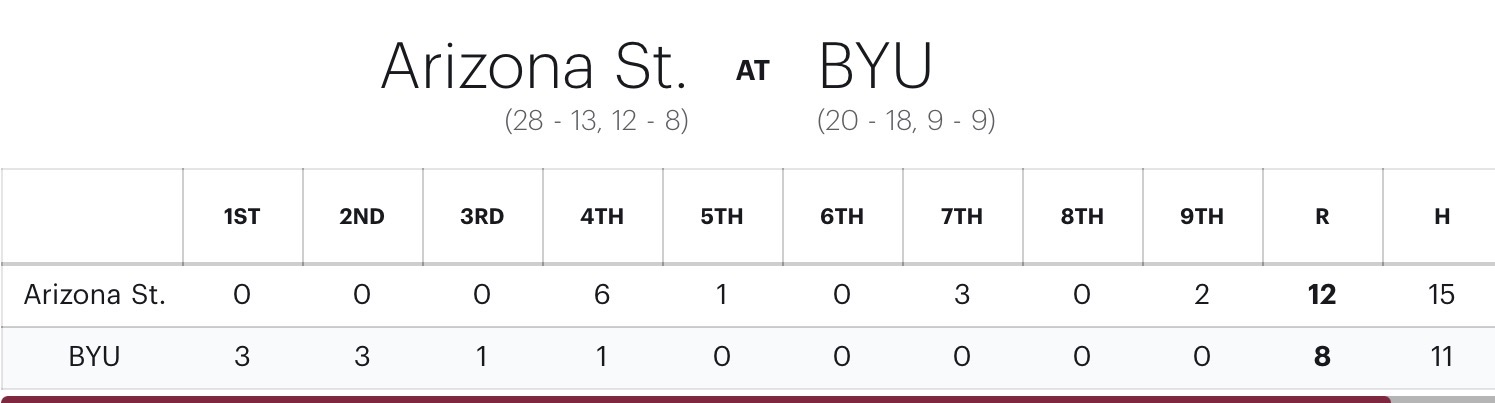Select Arizona St.'s 15 hits cell

click(x=1442, y=295)
